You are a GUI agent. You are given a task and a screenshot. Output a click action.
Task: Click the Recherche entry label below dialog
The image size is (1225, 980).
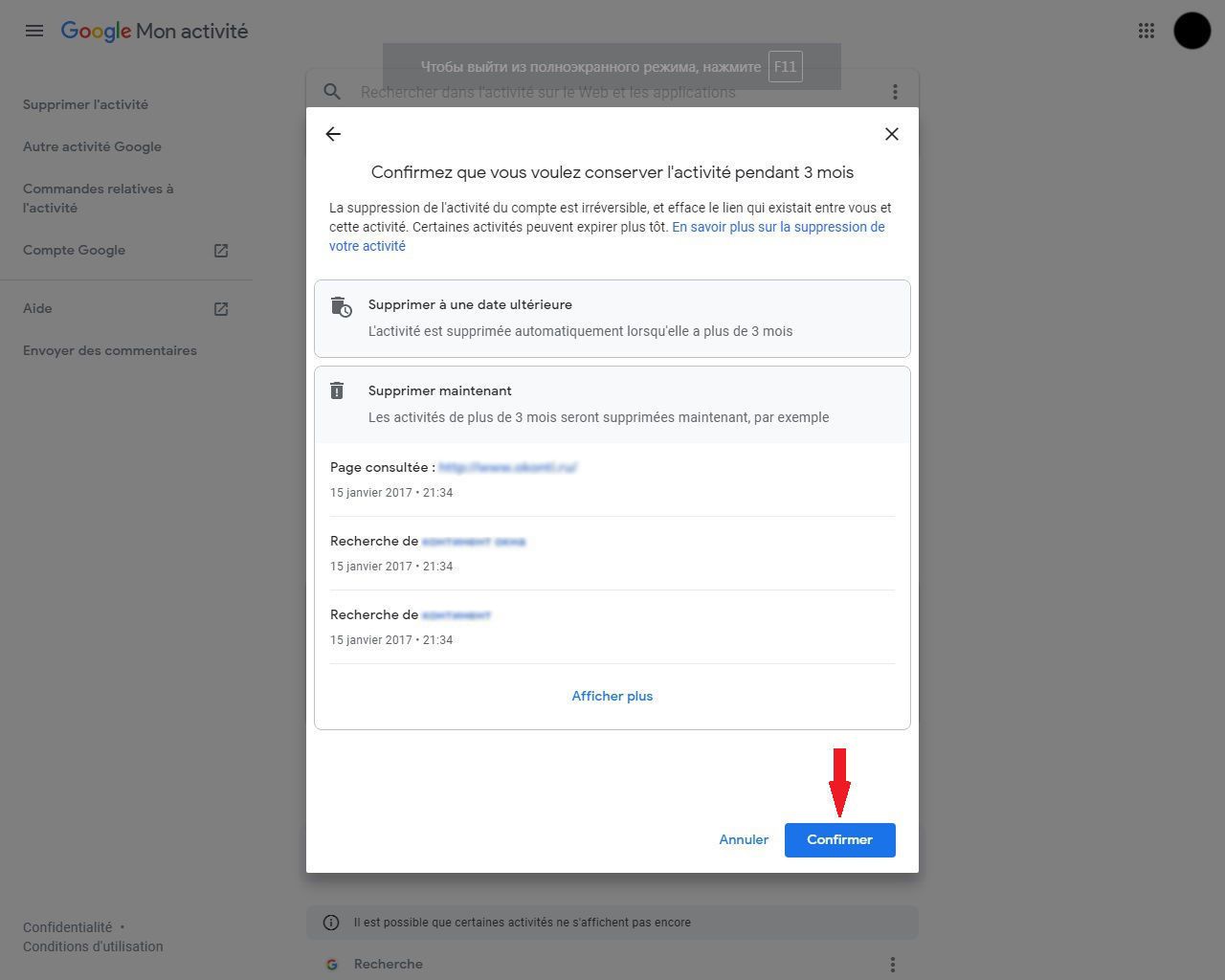click(x=389, y=964)
